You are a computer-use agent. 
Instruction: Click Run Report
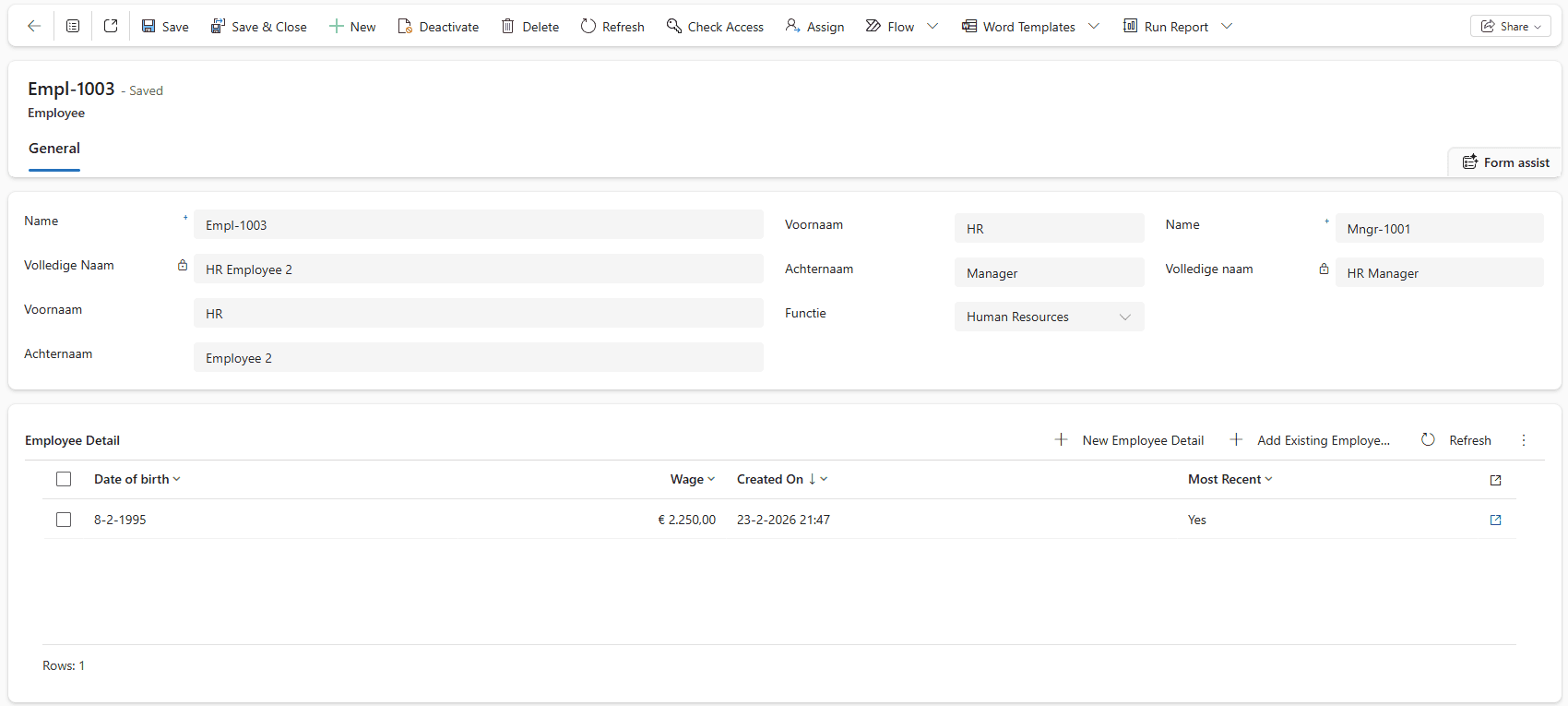pyautogui.click(x=1166, y=27)
